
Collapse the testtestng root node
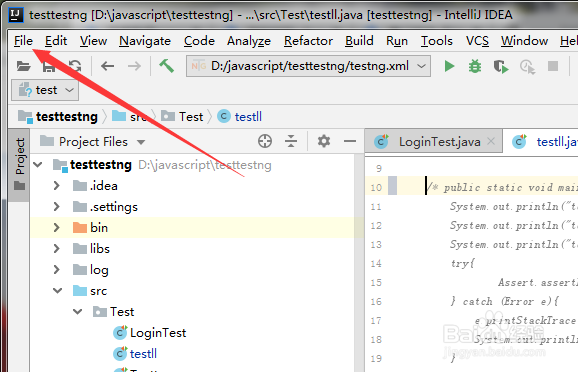(38, 165)
